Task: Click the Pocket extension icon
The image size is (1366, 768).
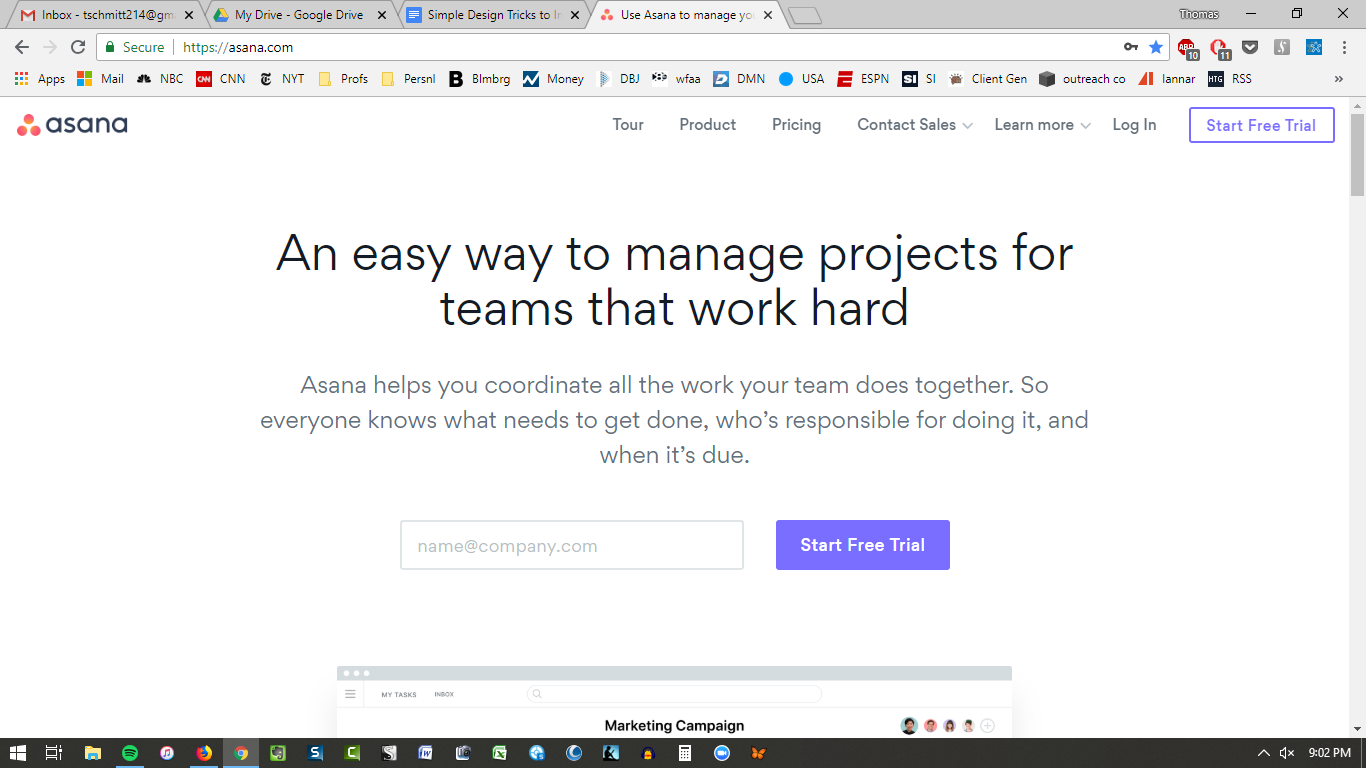Action: pos(1250,47)
